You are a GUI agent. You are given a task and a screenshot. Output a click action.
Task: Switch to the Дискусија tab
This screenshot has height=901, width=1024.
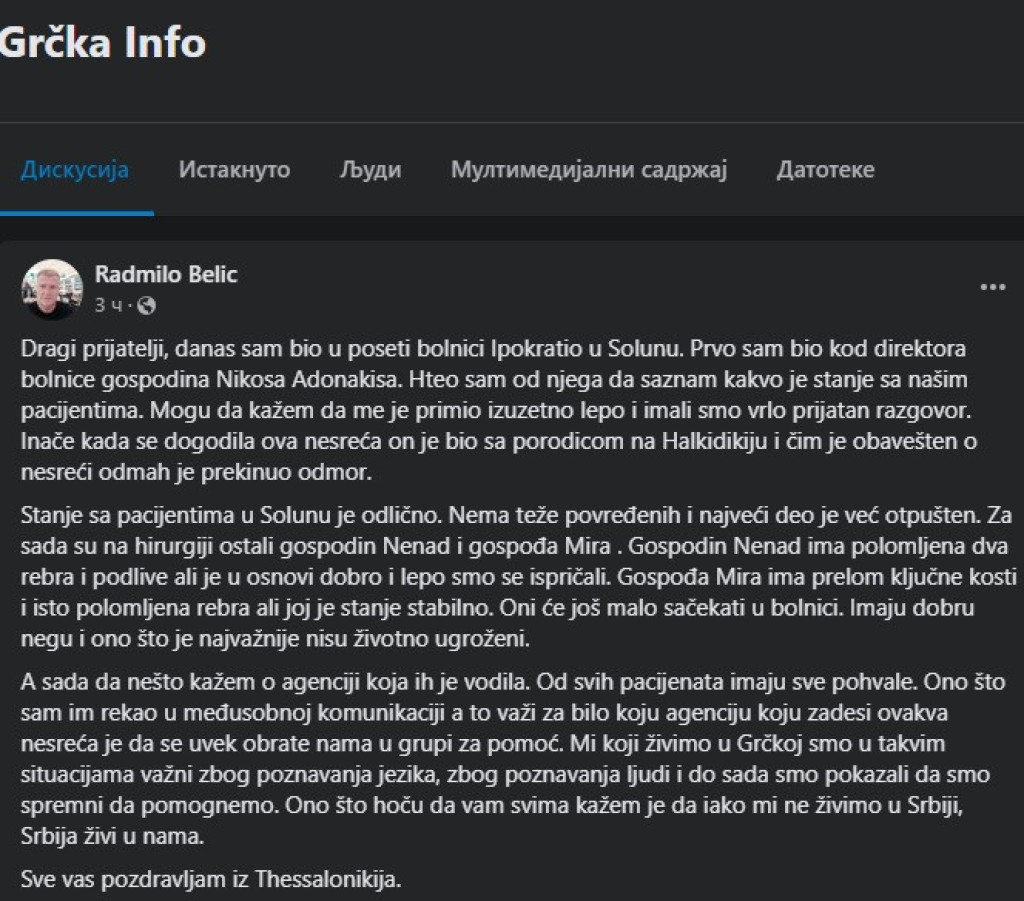(75, 170)
